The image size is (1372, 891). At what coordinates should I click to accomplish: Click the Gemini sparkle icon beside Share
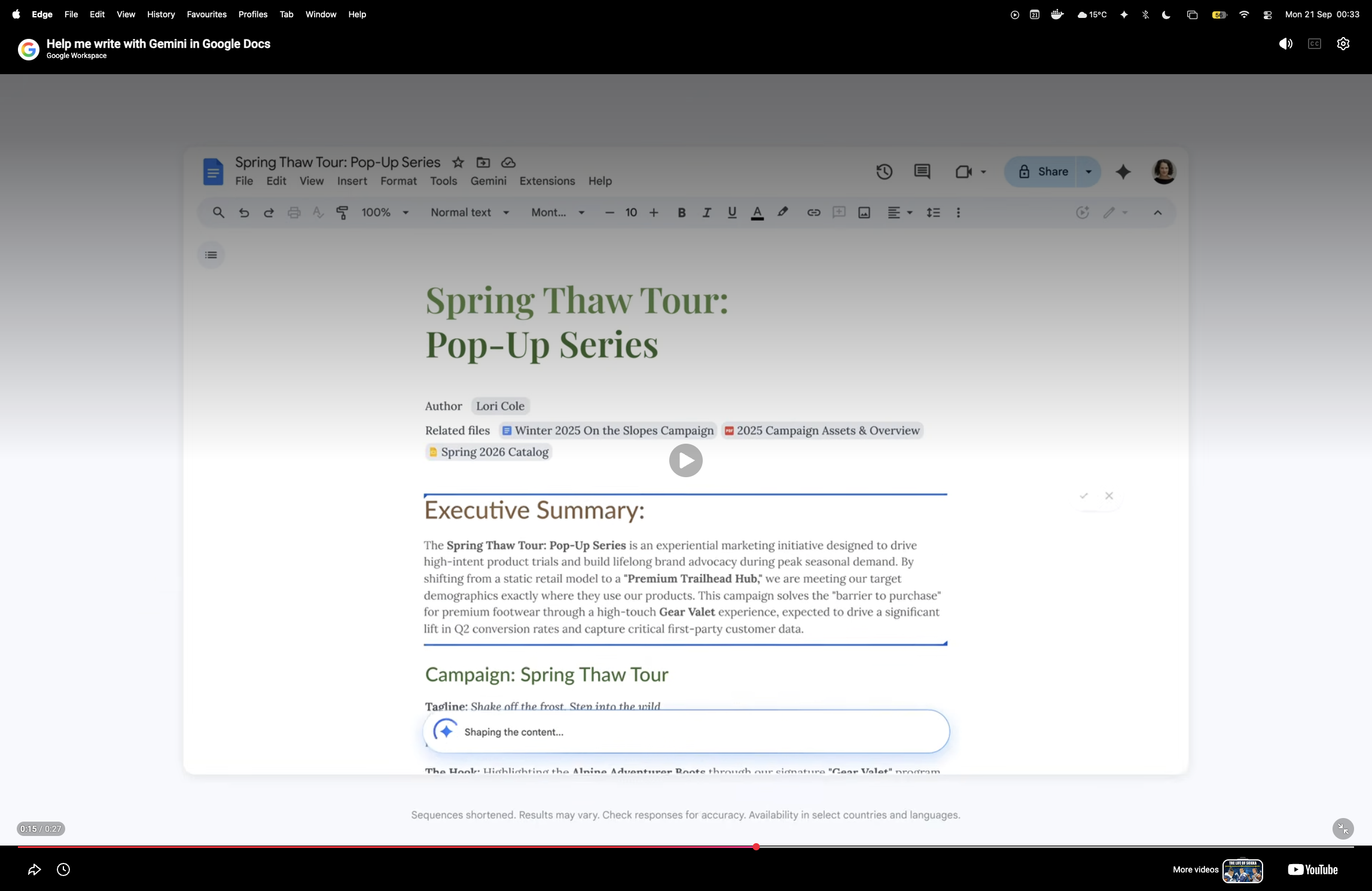[1123, 172]
